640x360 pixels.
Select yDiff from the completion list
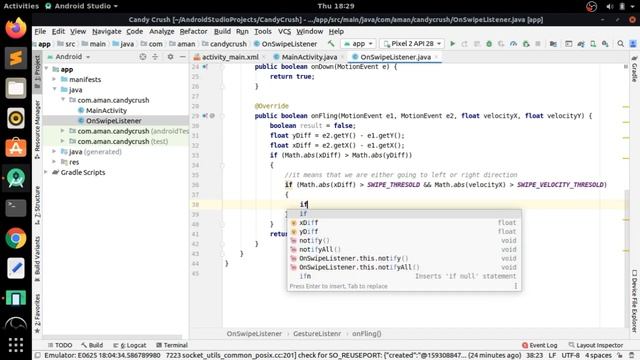[x=404, y=231]
